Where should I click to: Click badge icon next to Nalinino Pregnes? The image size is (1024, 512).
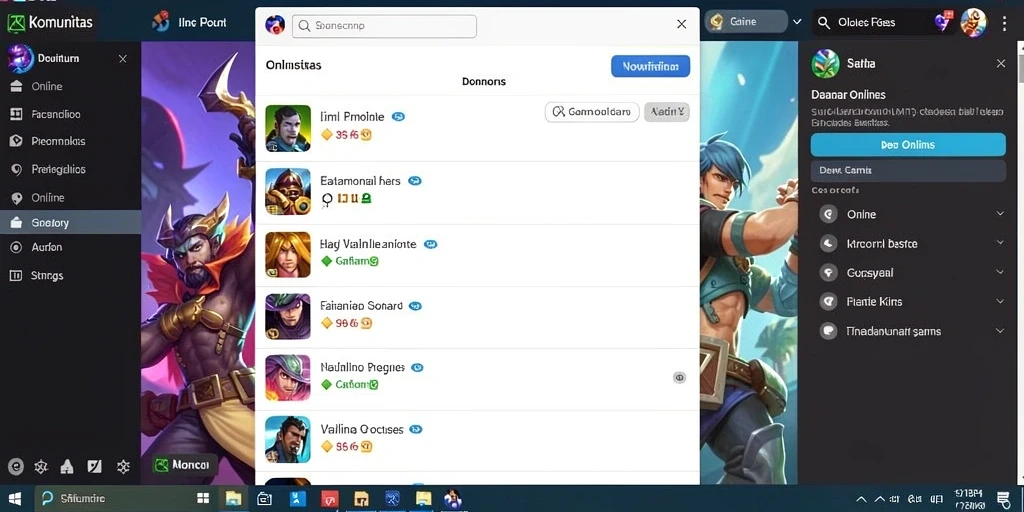[417, 368]
